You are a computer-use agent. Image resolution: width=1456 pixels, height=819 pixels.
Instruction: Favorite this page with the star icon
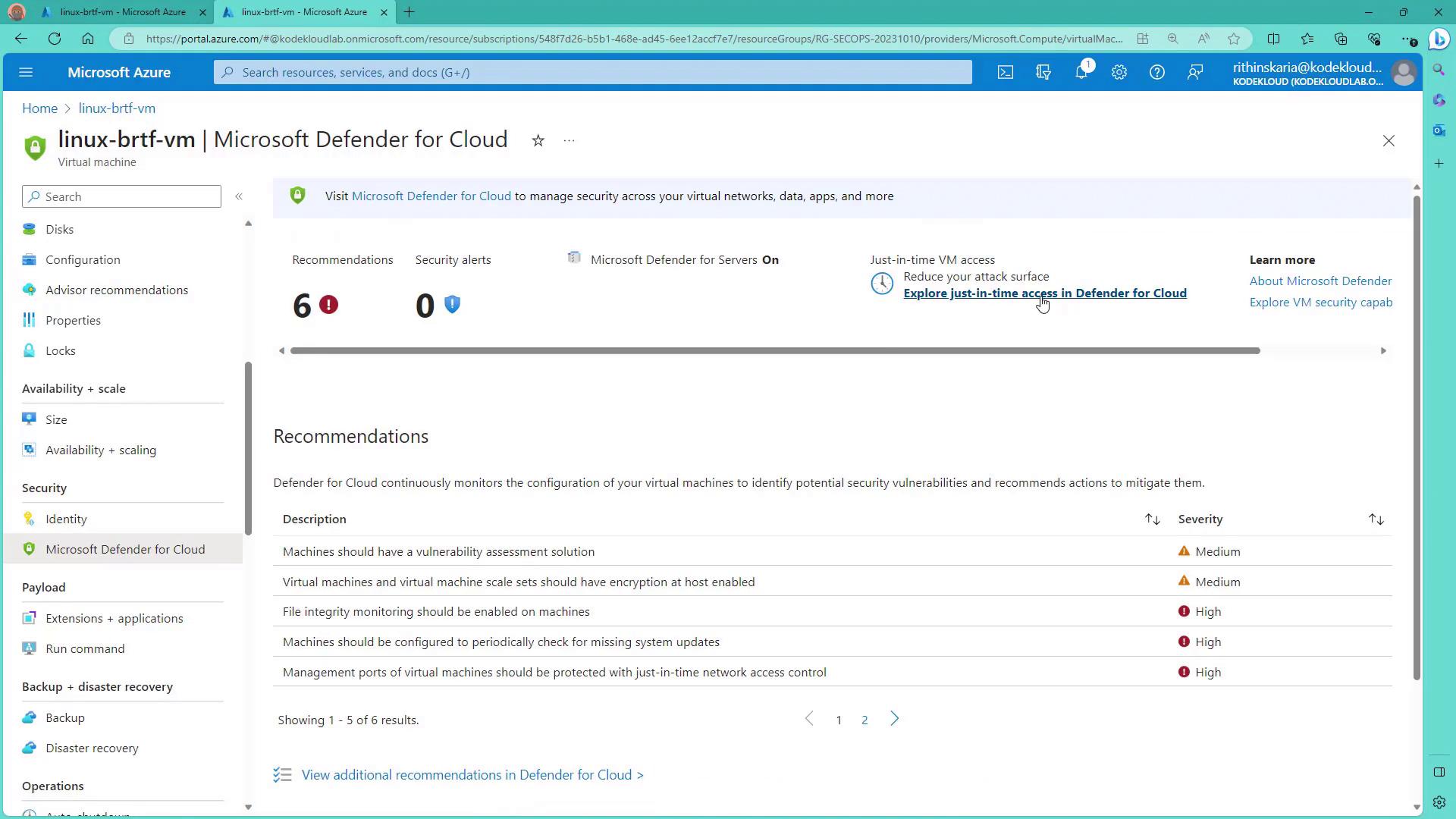tap(538, 141)
